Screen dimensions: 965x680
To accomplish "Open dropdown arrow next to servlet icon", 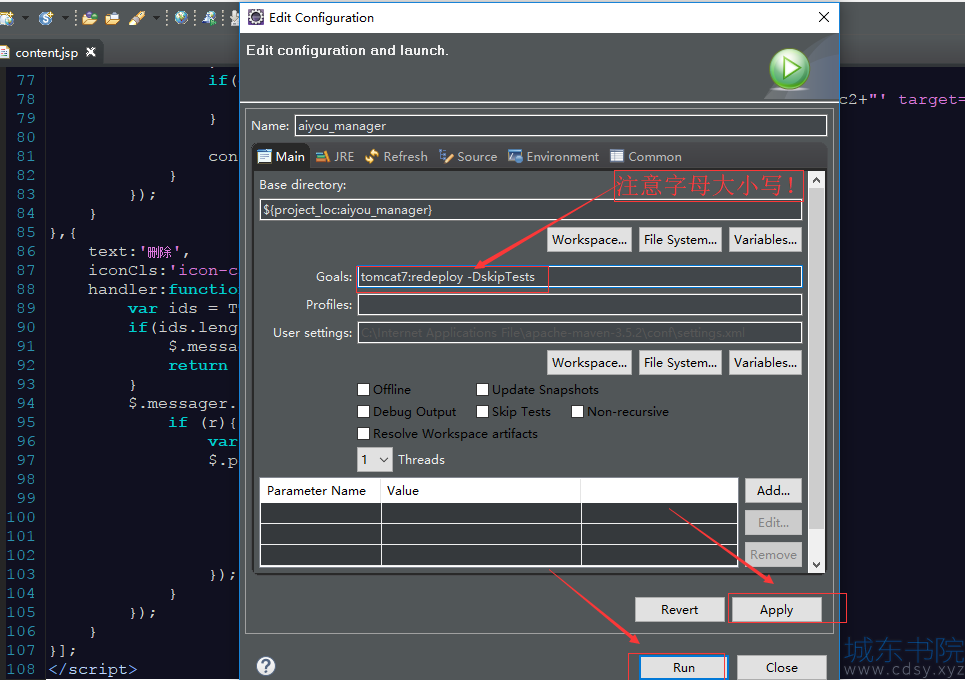I will (x=65, y=18).
